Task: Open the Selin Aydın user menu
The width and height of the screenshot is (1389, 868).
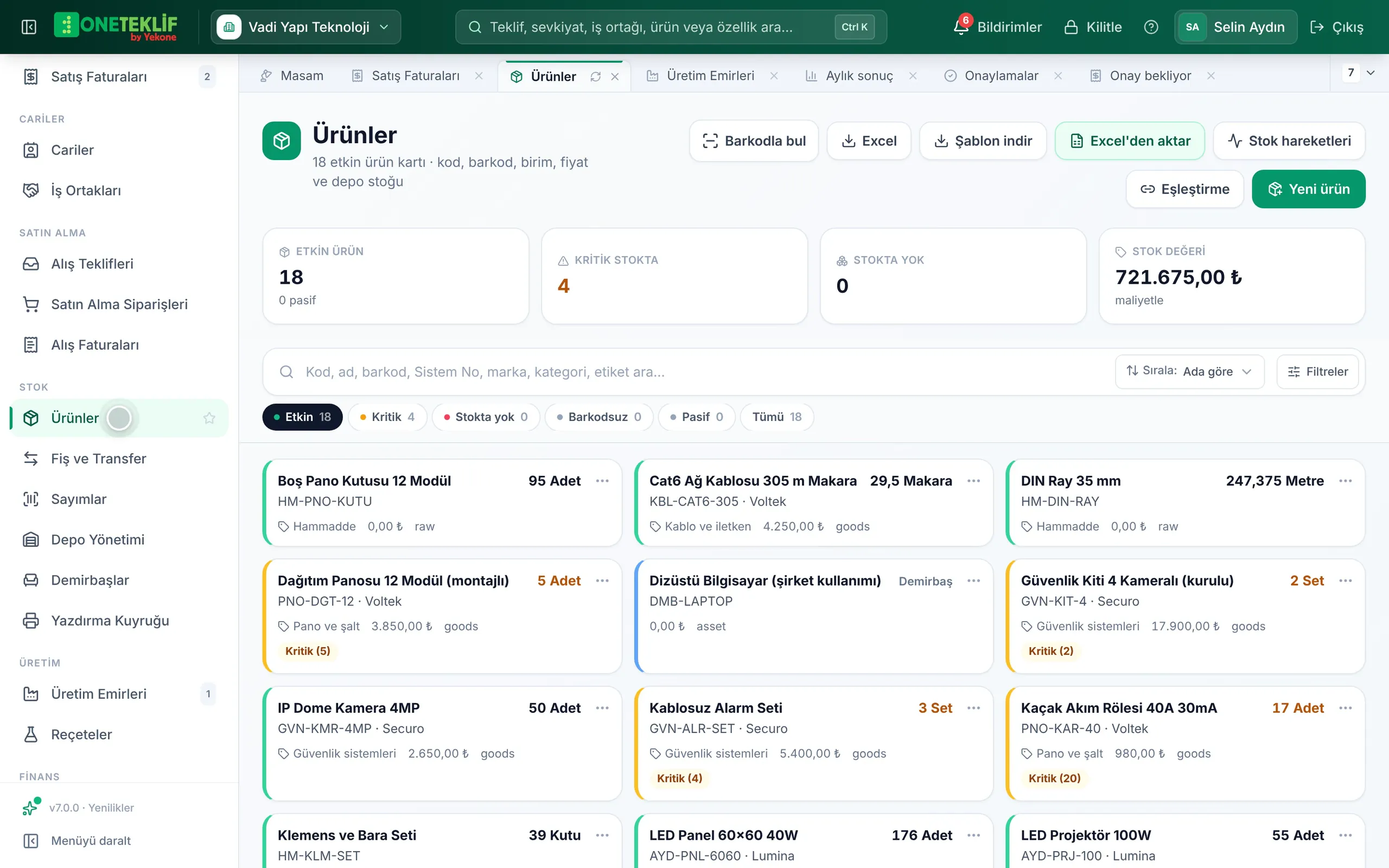Action: click(1235, 27)
